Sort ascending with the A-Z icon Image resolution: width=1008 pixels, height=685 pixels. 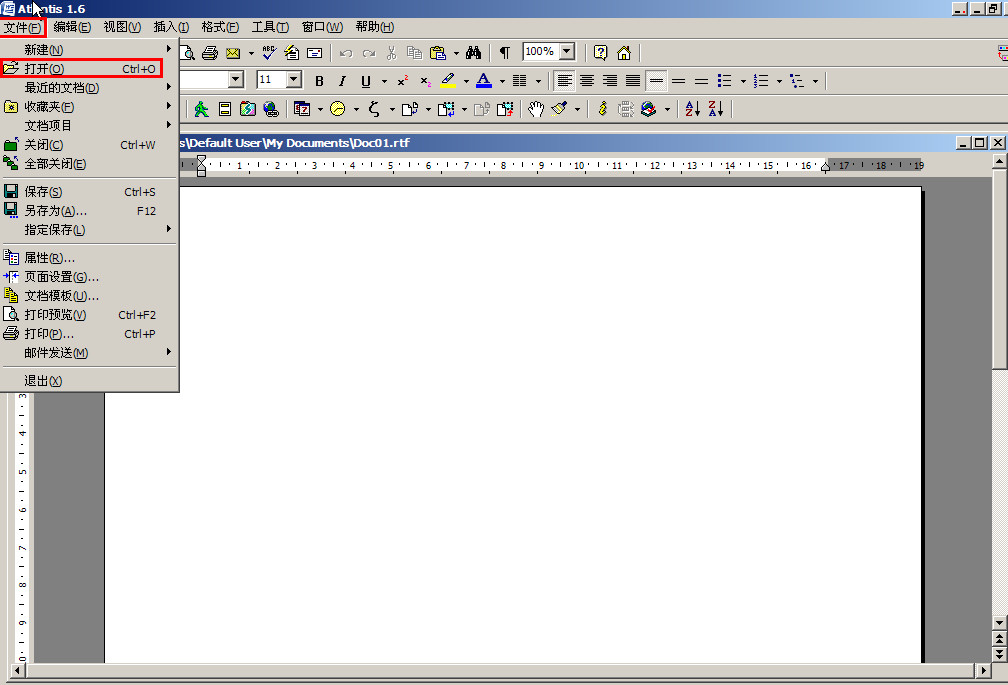tap(693, 109)
